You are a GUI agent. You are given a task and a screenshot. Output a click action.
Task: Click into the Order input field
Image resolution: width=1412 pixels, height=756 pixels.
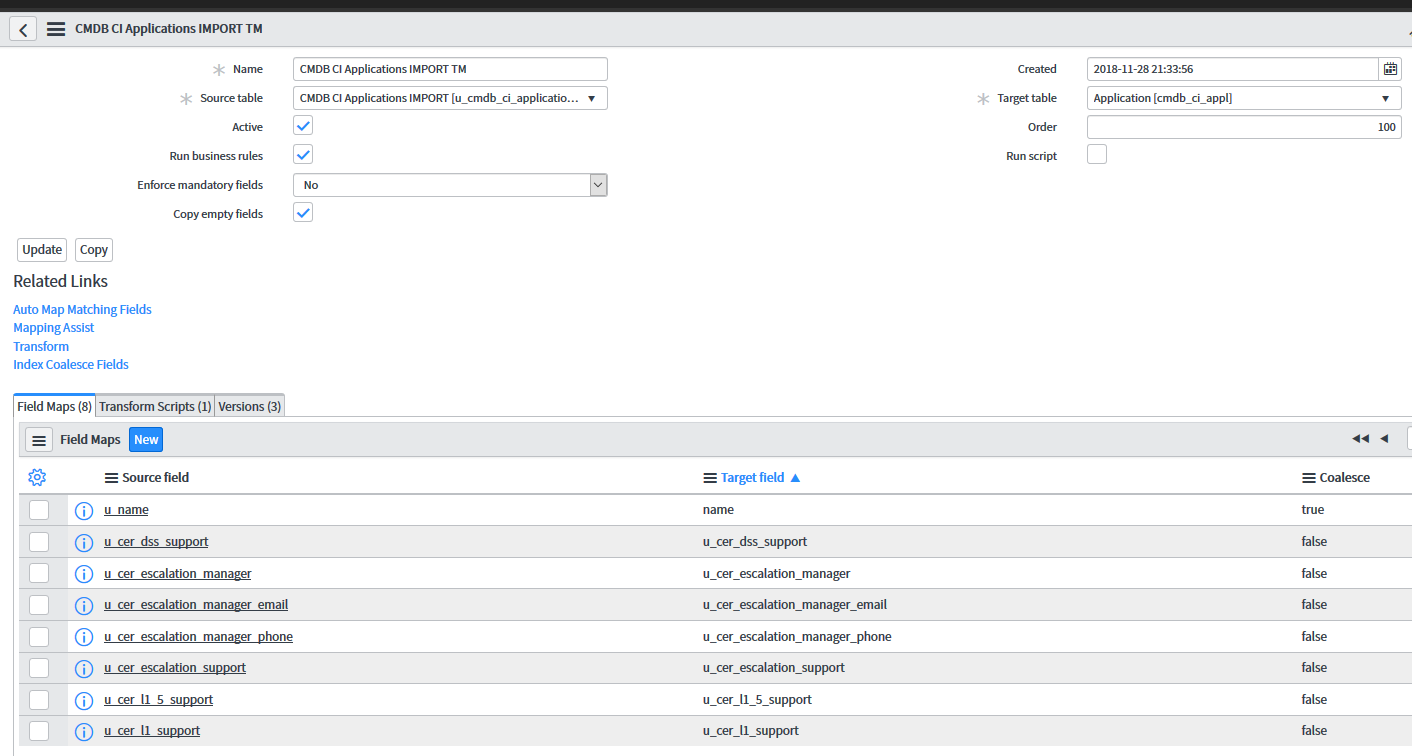click(x=1243, y=127)
